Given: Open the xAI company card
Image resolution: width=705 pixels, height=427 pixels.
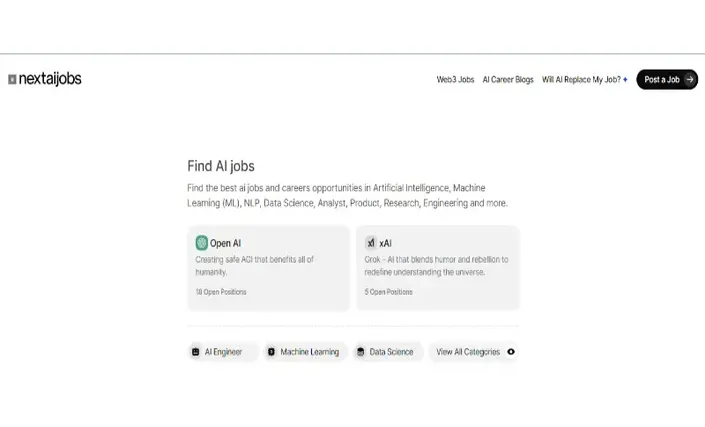Looking at the screenshot, I should tap(437, 268).
